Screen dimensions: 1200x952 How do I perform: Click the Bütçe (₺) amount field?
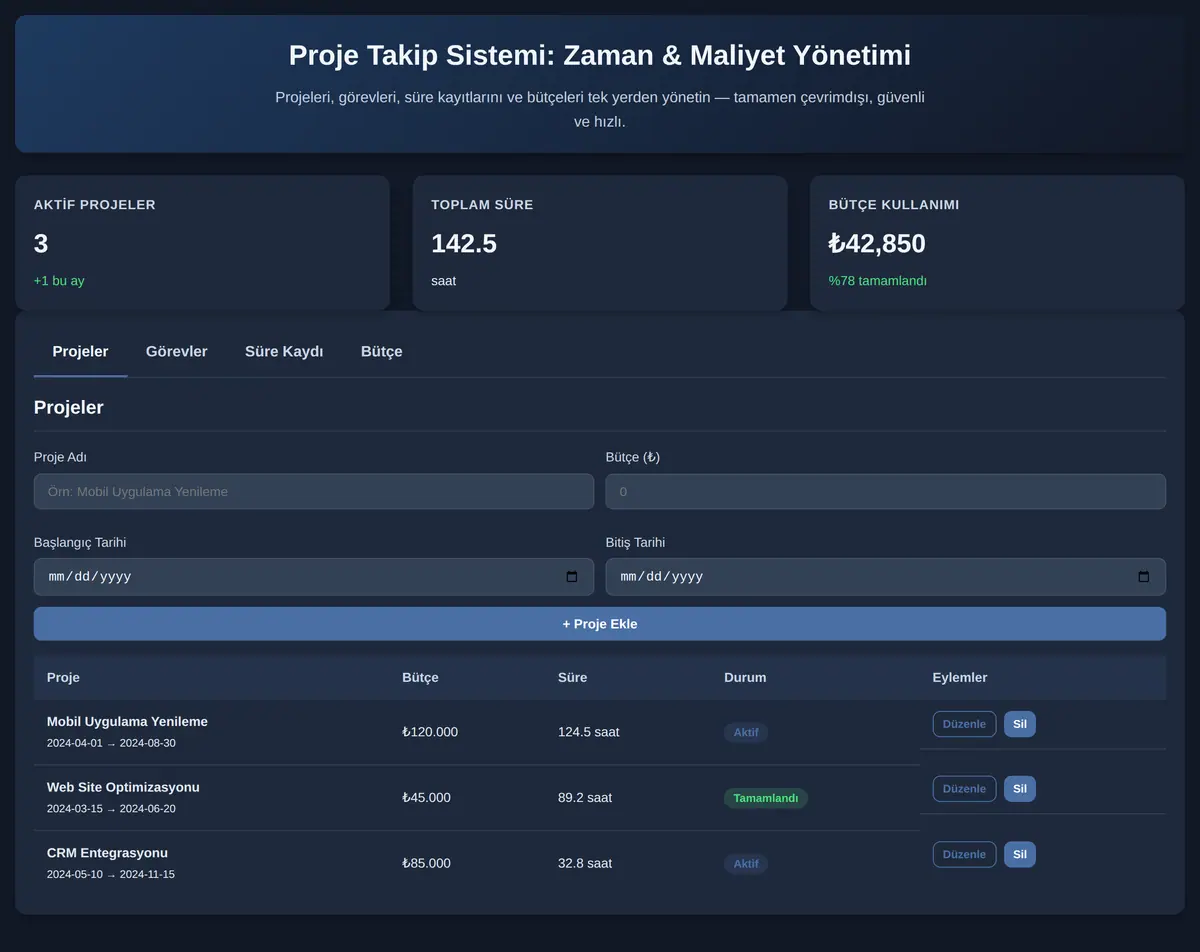[886, 492]
